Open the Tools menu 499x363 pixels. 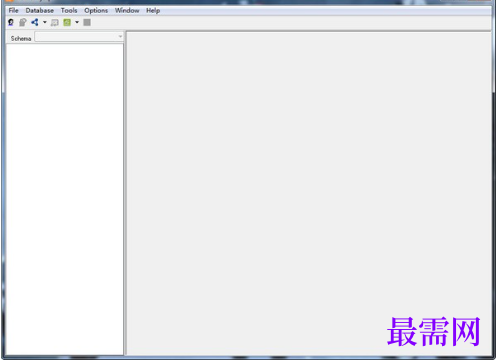click(x=69, y=10)
